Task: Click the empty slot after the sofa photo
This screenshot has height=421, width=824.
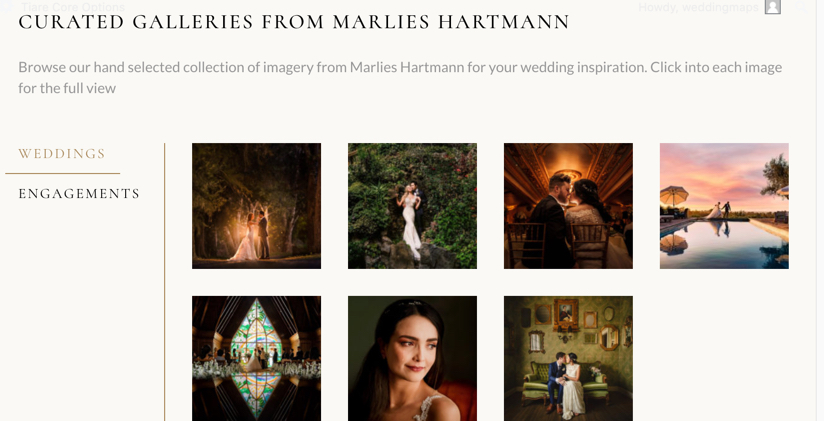Action: point(724,358)
